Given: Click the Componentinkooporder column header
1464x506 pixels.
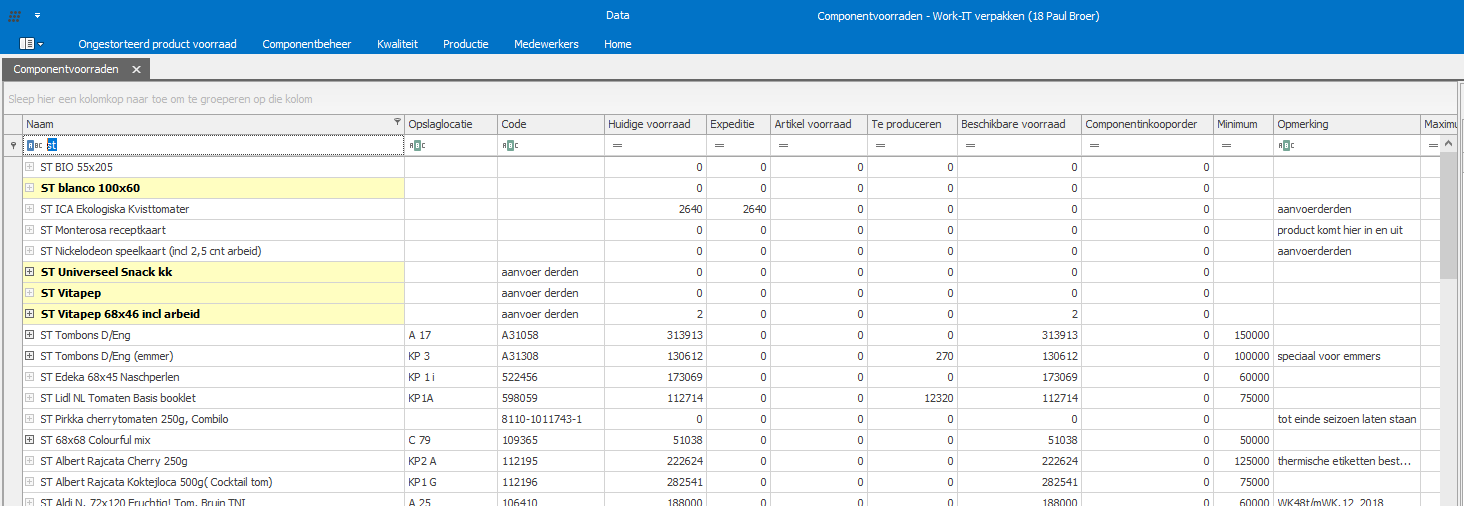Looking at the screenshot, I should click(x=1140, y=124).
